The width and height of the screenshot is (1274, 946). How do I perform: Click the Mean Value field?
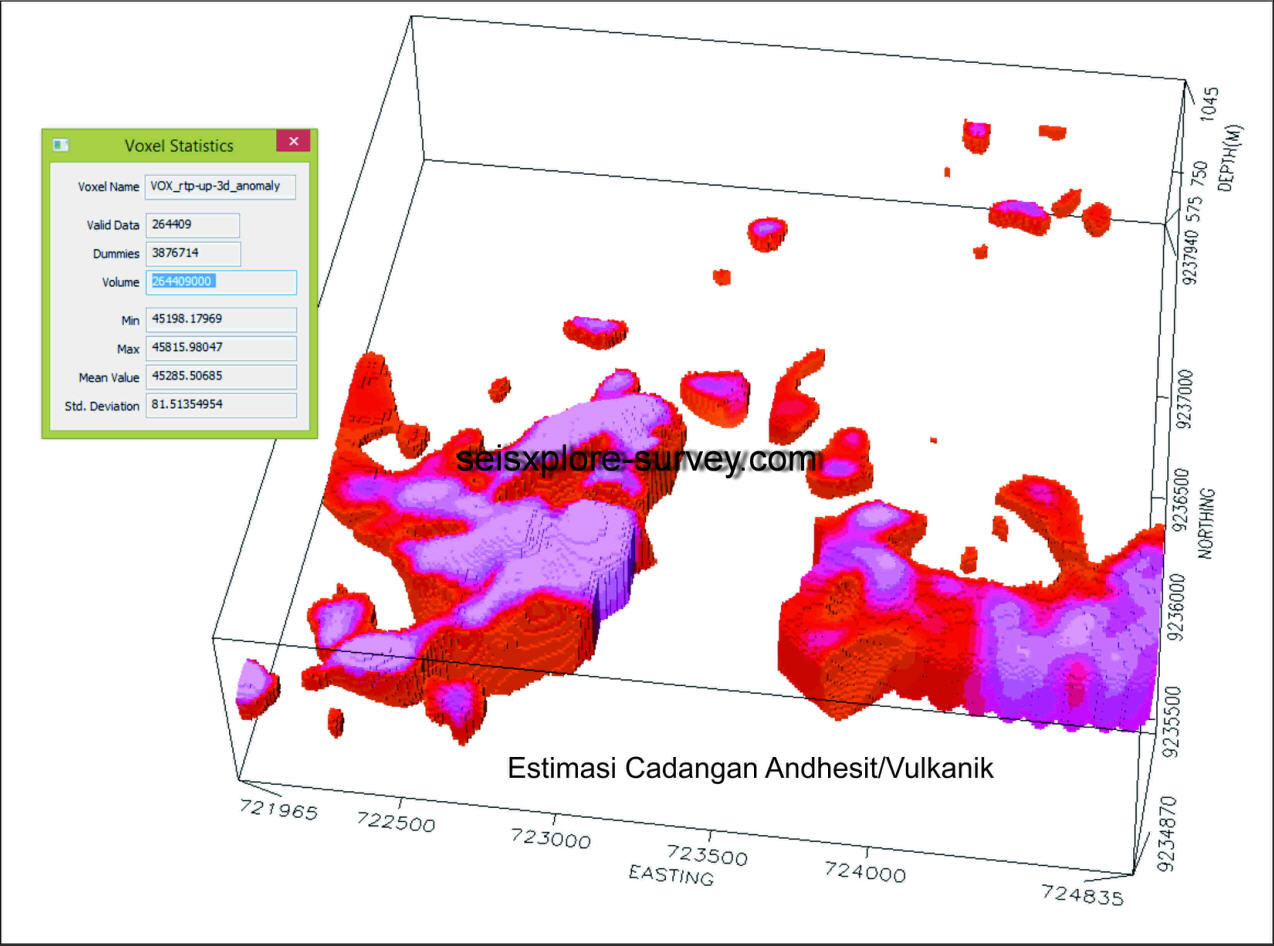coord(221,377)
